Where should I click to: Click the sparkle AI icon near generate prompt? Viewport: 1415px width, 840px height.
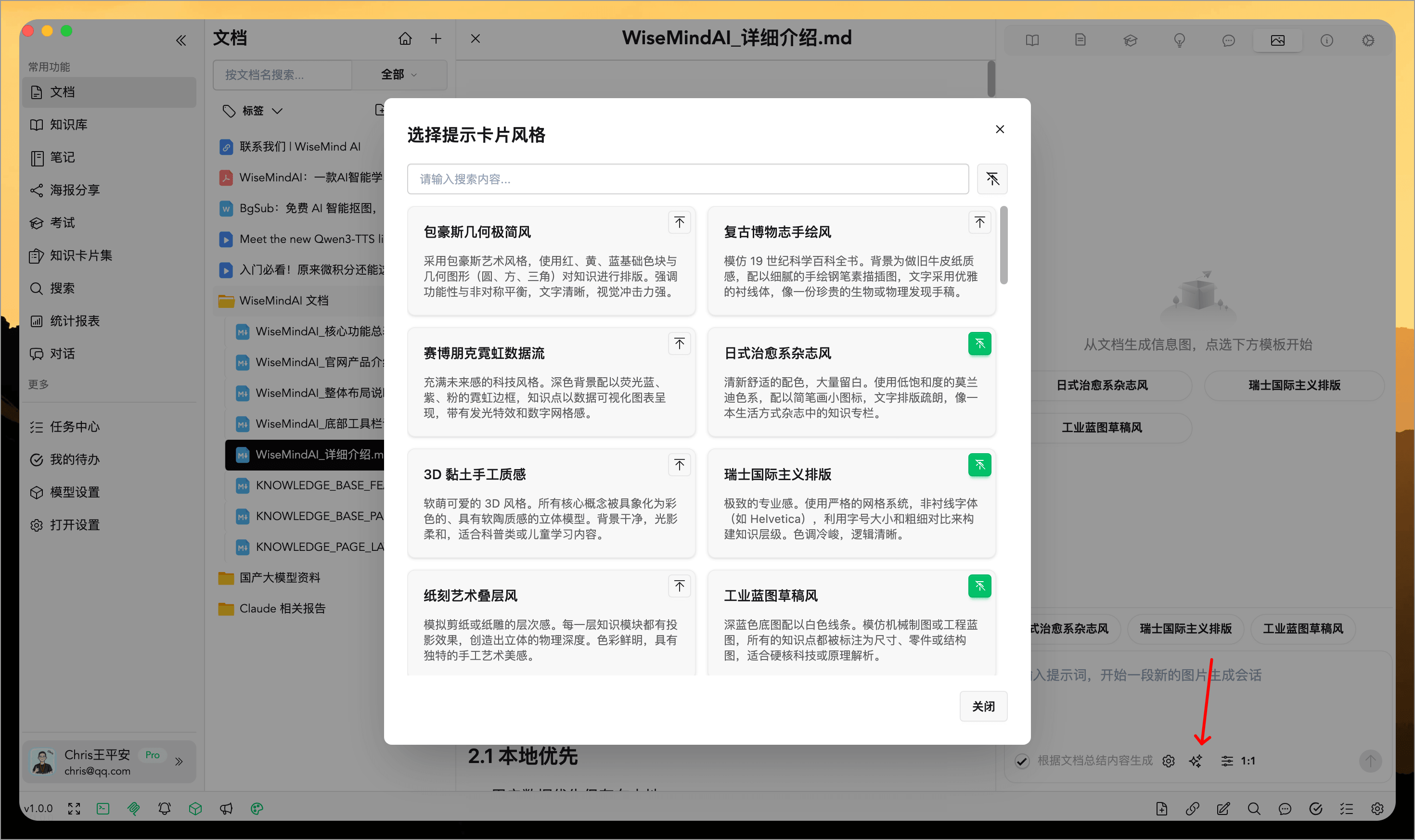[1196, 761]
